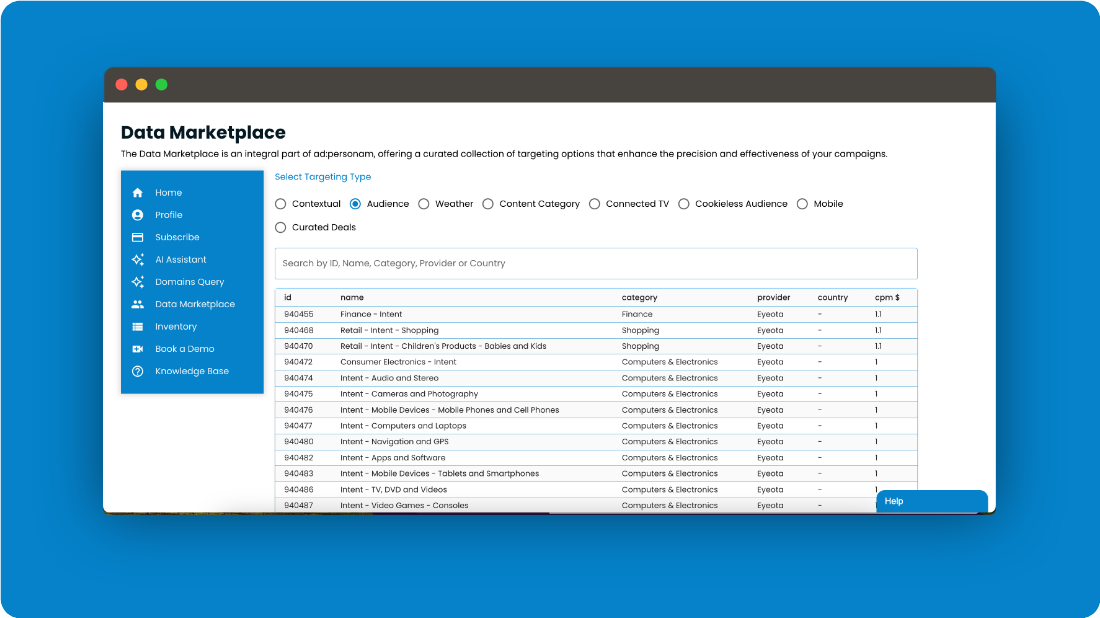Click the Select Targeting Type heading
The width and height of the screenshot is (1100, 618).
tap(323, 177)
